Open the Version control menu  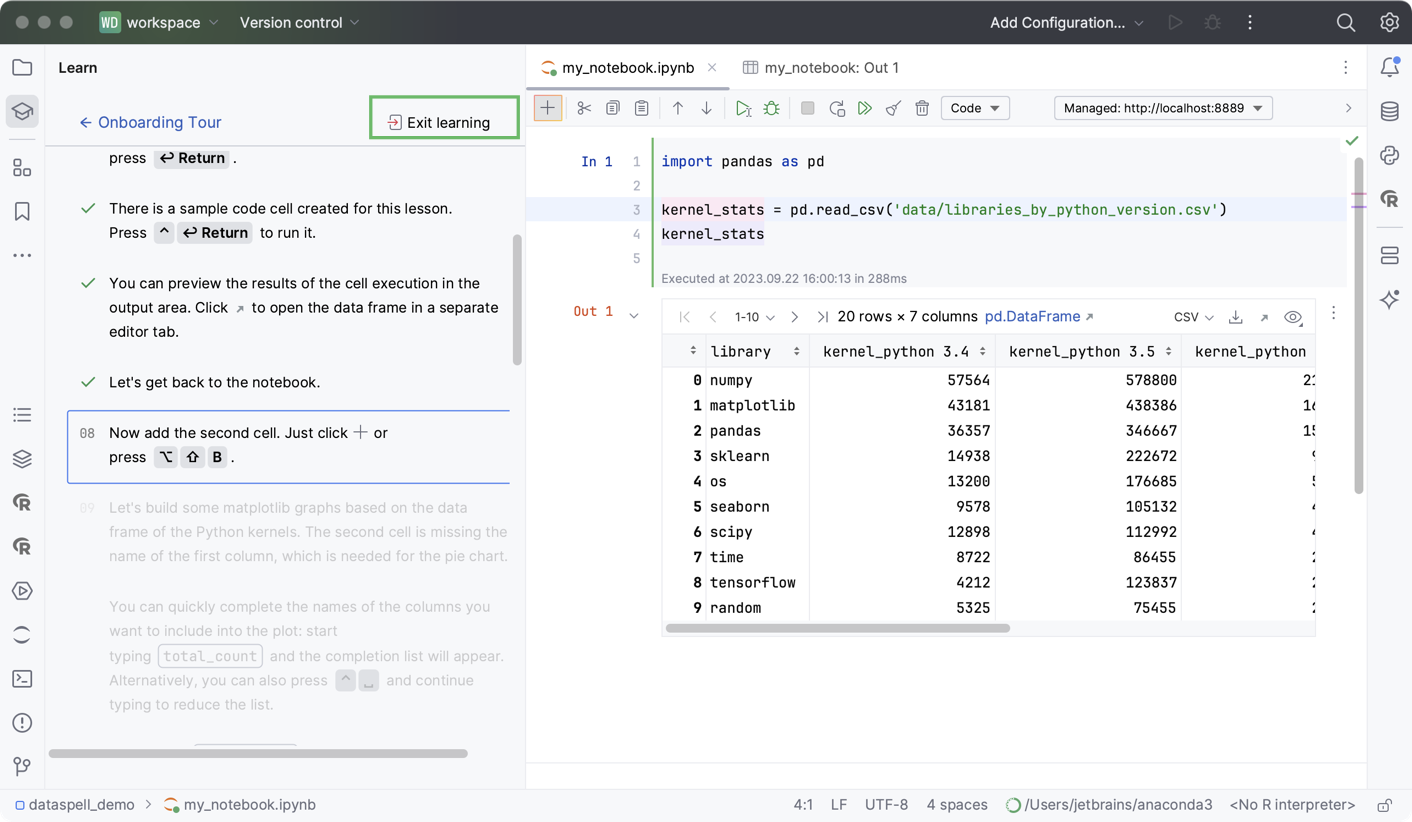pos(299,22)
